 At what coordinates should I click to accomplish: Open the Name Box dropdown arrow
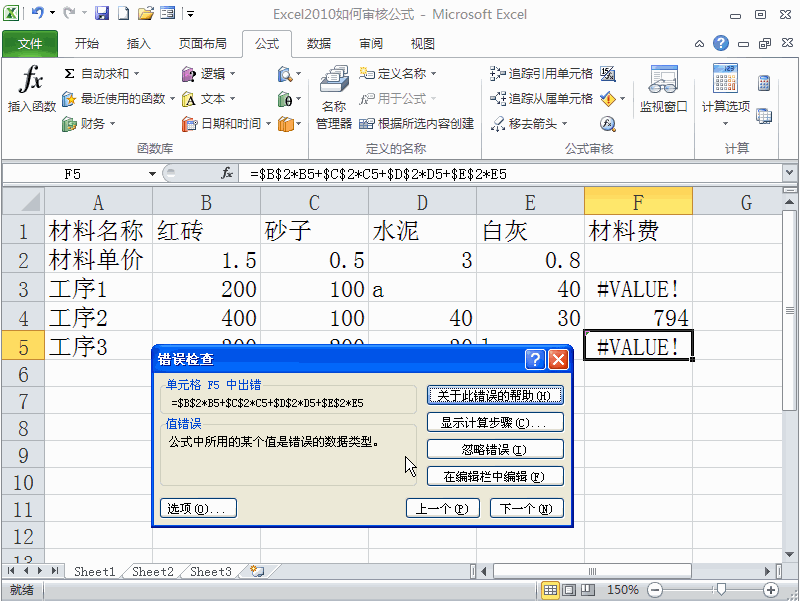(x=152, y=172)
